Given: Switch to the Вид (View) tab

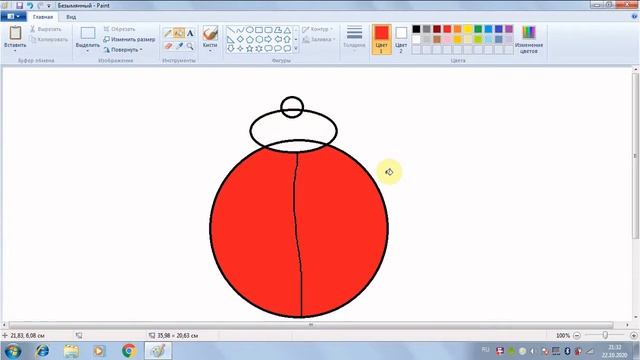Looking at the screenshot, I should 71,17.
